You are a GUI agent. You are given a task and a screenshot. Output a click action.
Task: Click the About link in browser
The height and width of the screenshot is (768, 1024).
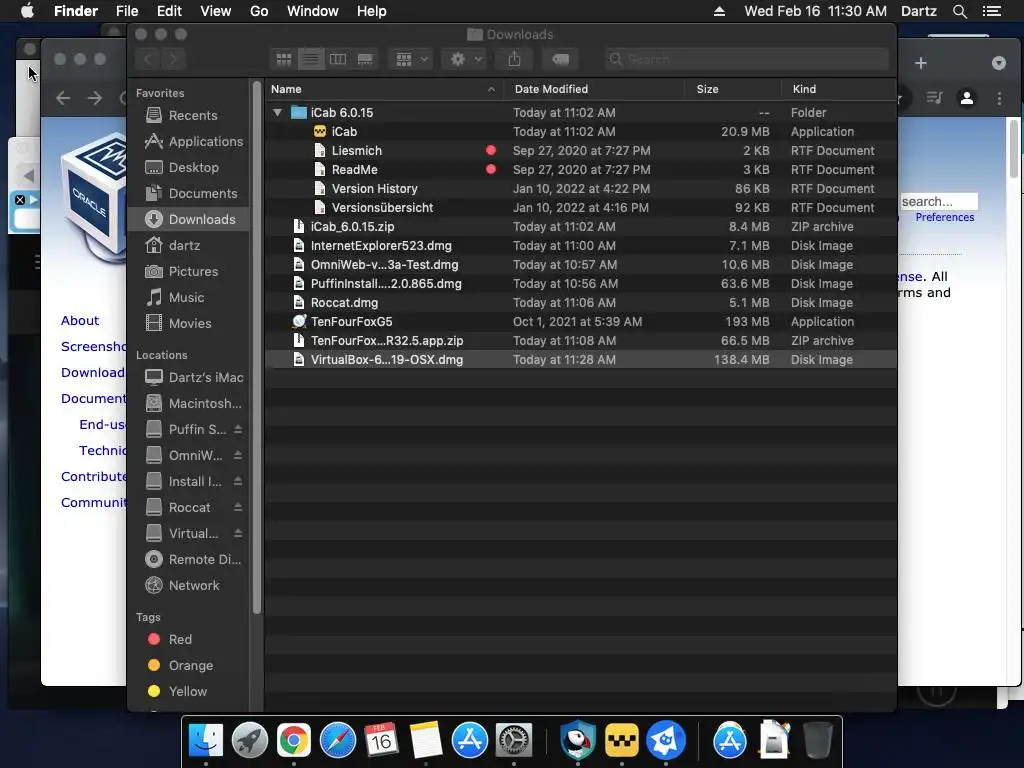tap(80, 320)
